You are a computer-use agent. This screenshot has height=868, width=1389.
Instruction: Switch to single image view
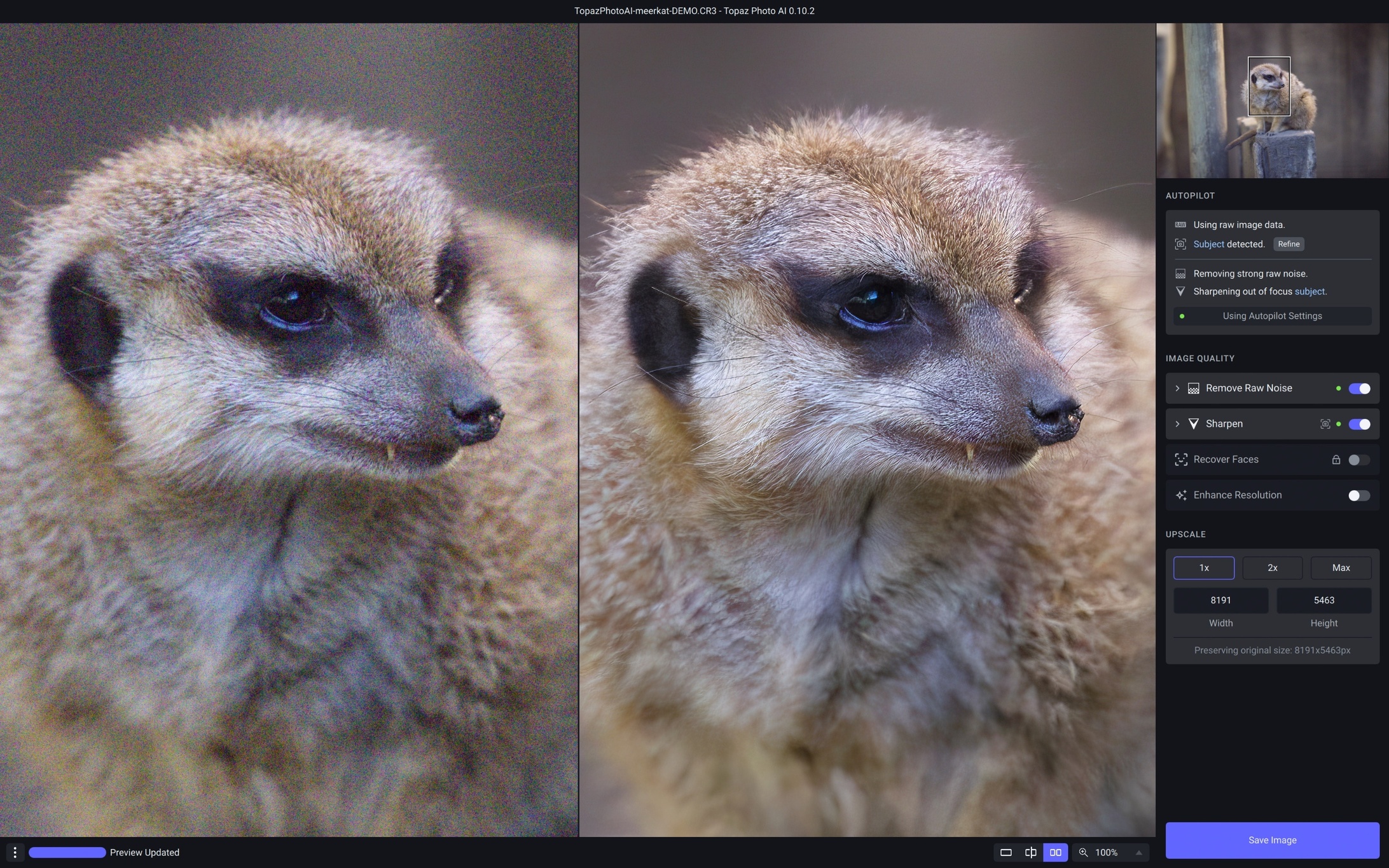tap(1005, 853)
